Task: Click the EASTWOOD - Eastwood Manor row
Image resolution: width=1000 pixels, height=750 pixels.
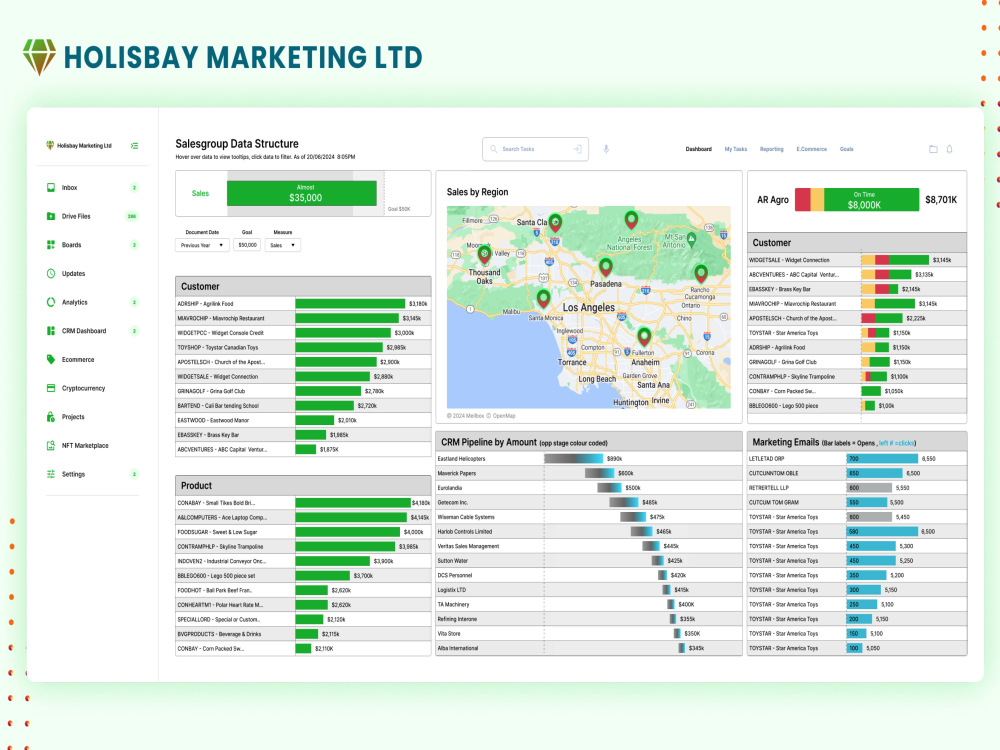Action: [x=303, y=420]
